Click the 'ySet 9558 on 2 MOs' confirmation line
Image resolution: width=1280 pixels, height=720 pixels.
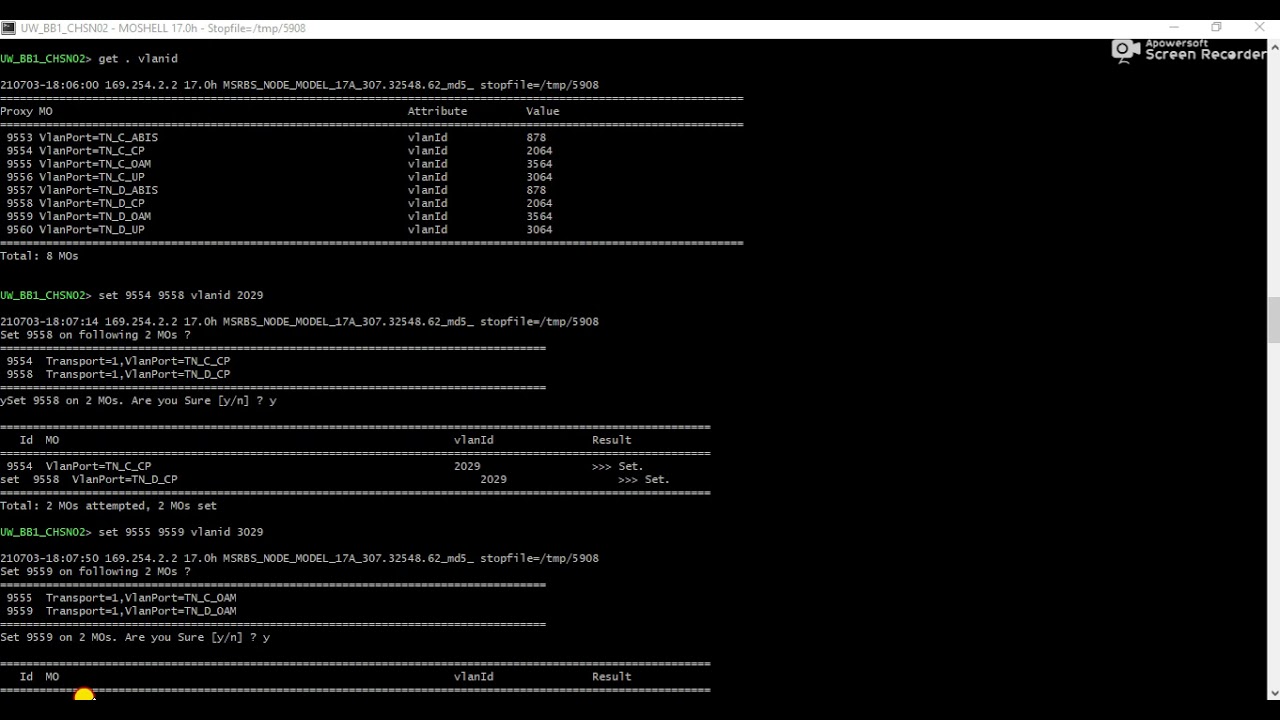click(138, 401)
